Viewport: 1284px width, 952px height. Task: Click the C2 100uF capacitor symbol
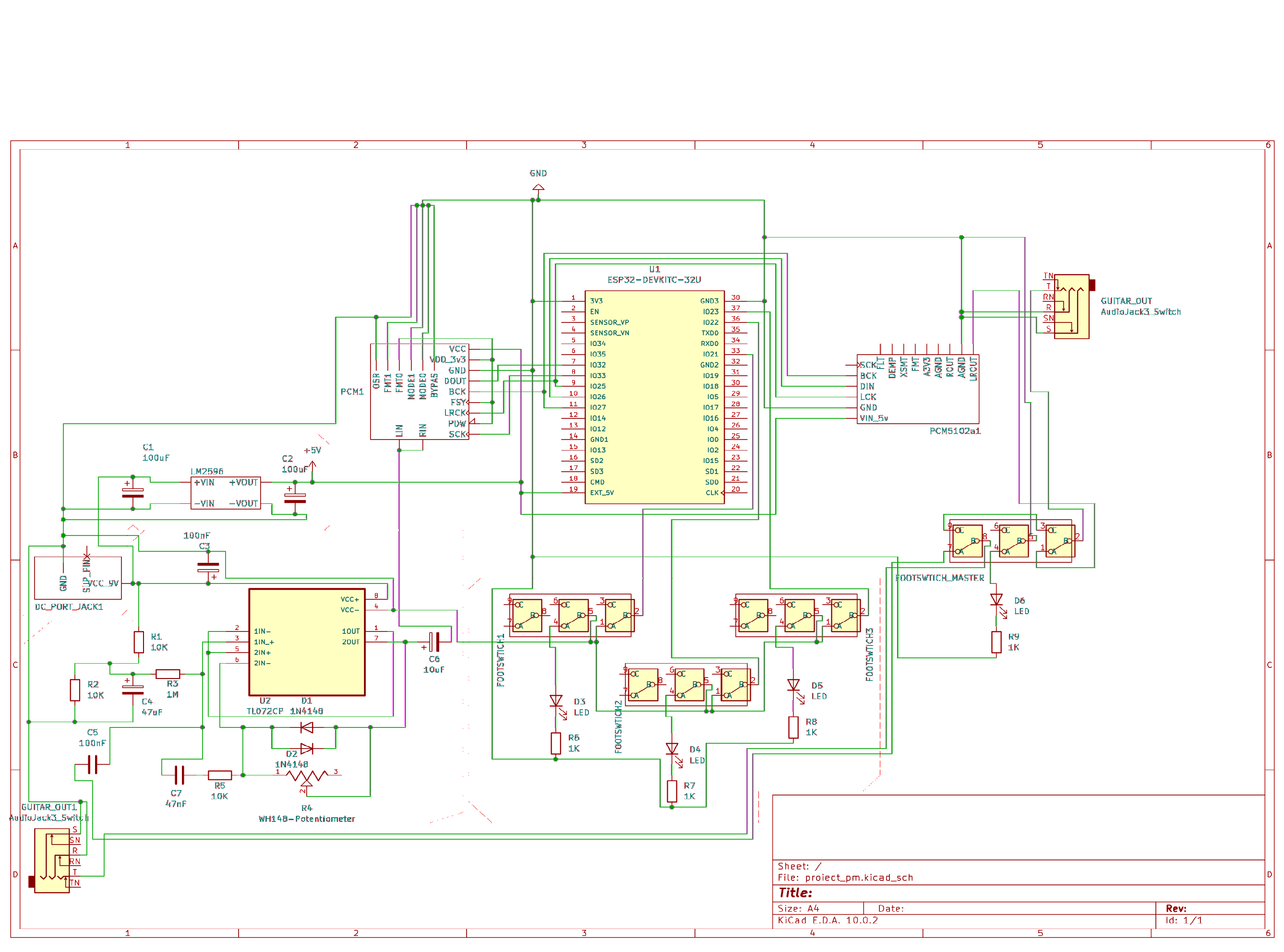point(295,498)
